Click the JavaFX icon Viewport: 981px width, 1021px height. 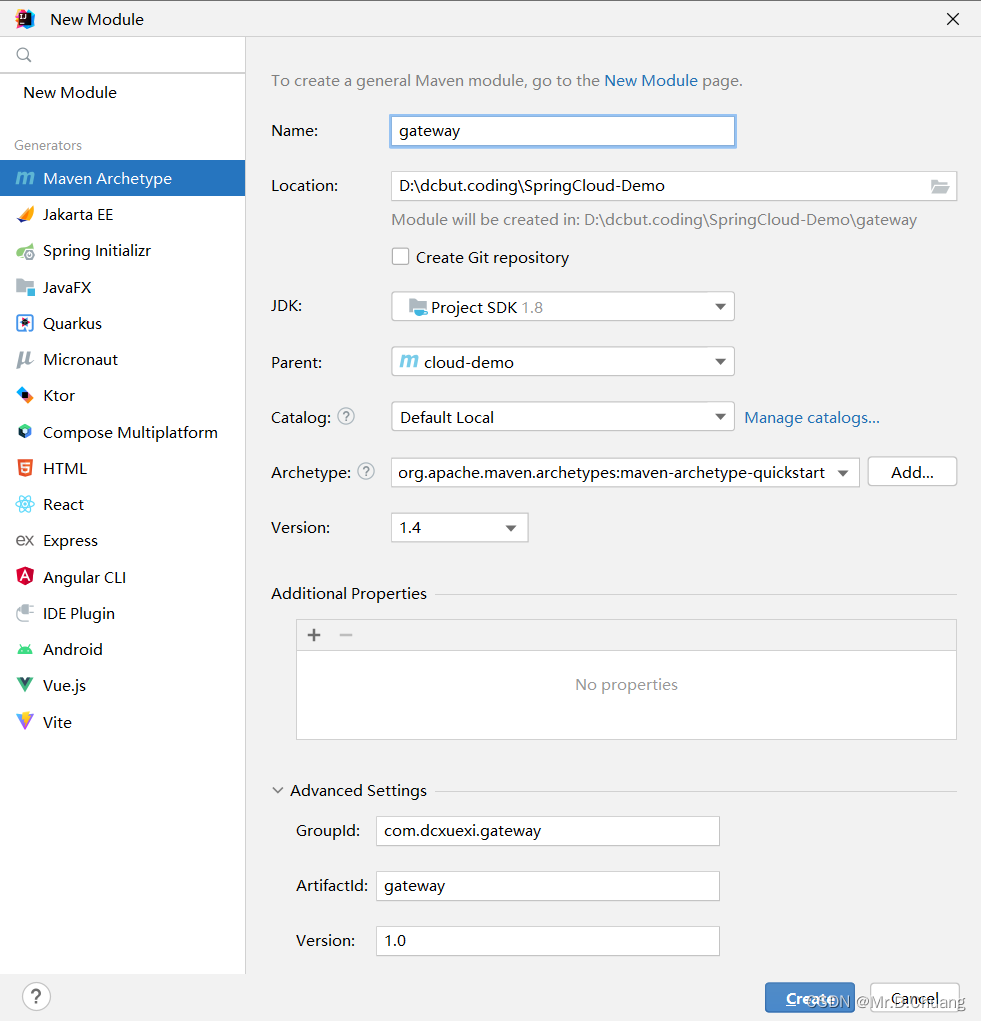25,287
